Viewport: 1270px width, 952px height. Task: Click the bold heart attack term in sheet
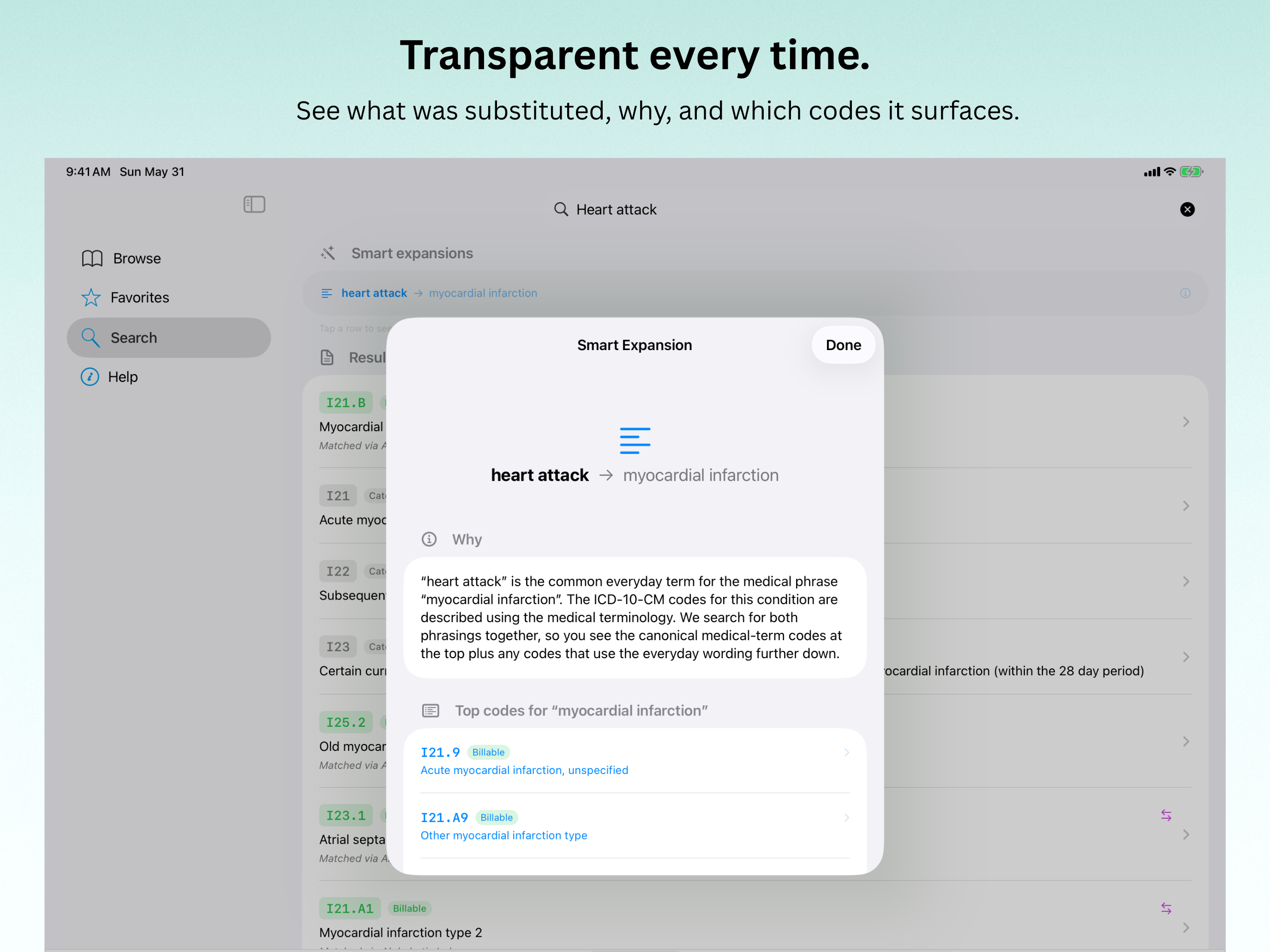click(x=539, y=475)
